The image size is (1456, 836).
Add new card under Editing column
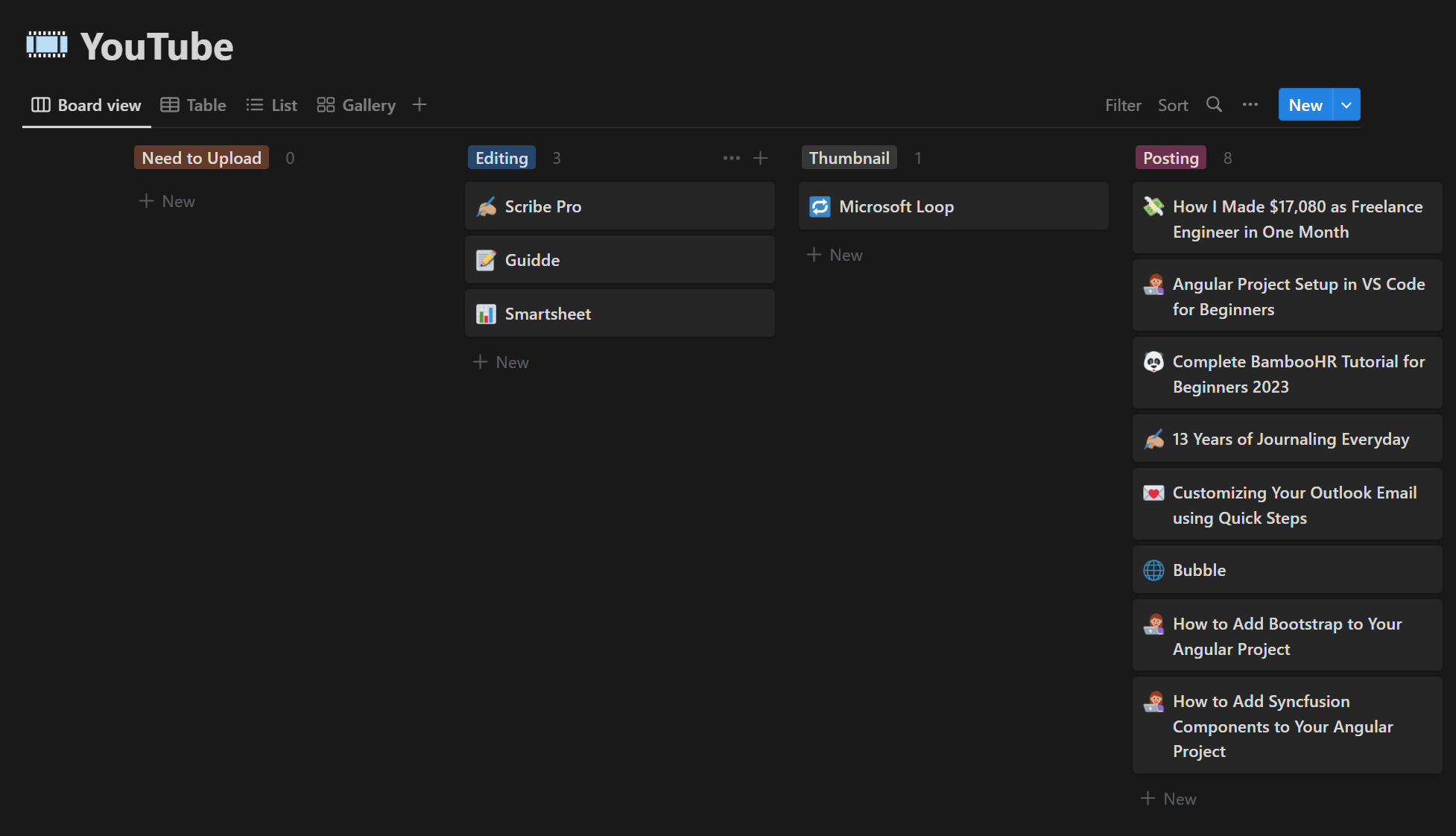tap(501, 362)
